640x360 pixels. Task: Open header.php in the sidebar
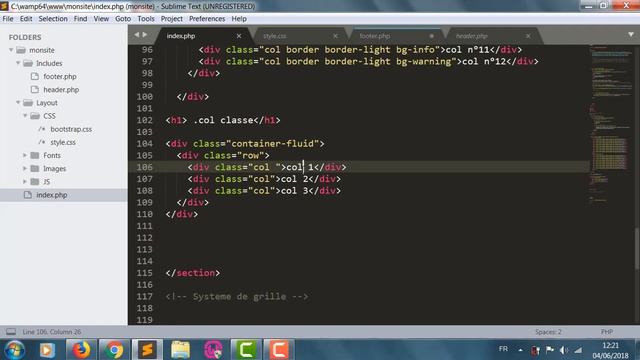pyautogui.click(x=61, y=89)
